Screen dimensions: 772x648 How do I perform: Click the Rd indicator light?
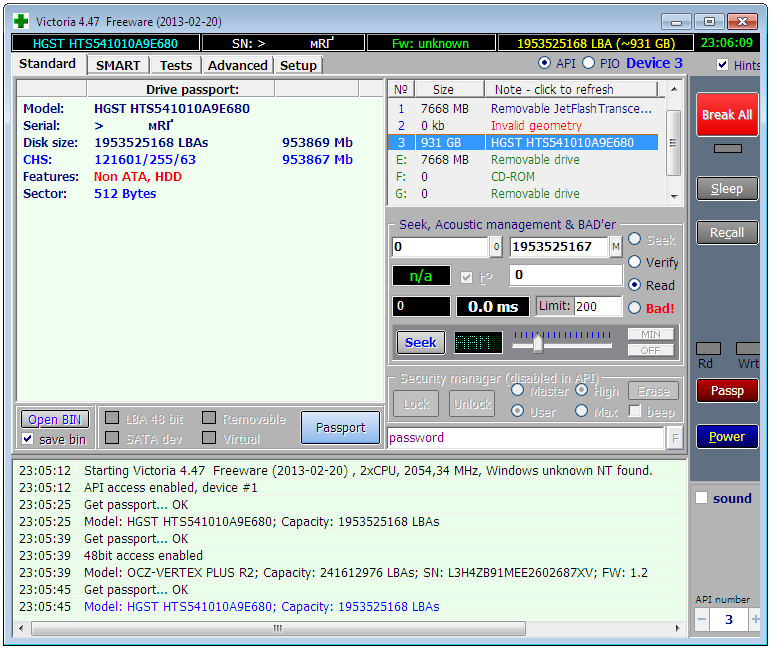pos(708,349)
